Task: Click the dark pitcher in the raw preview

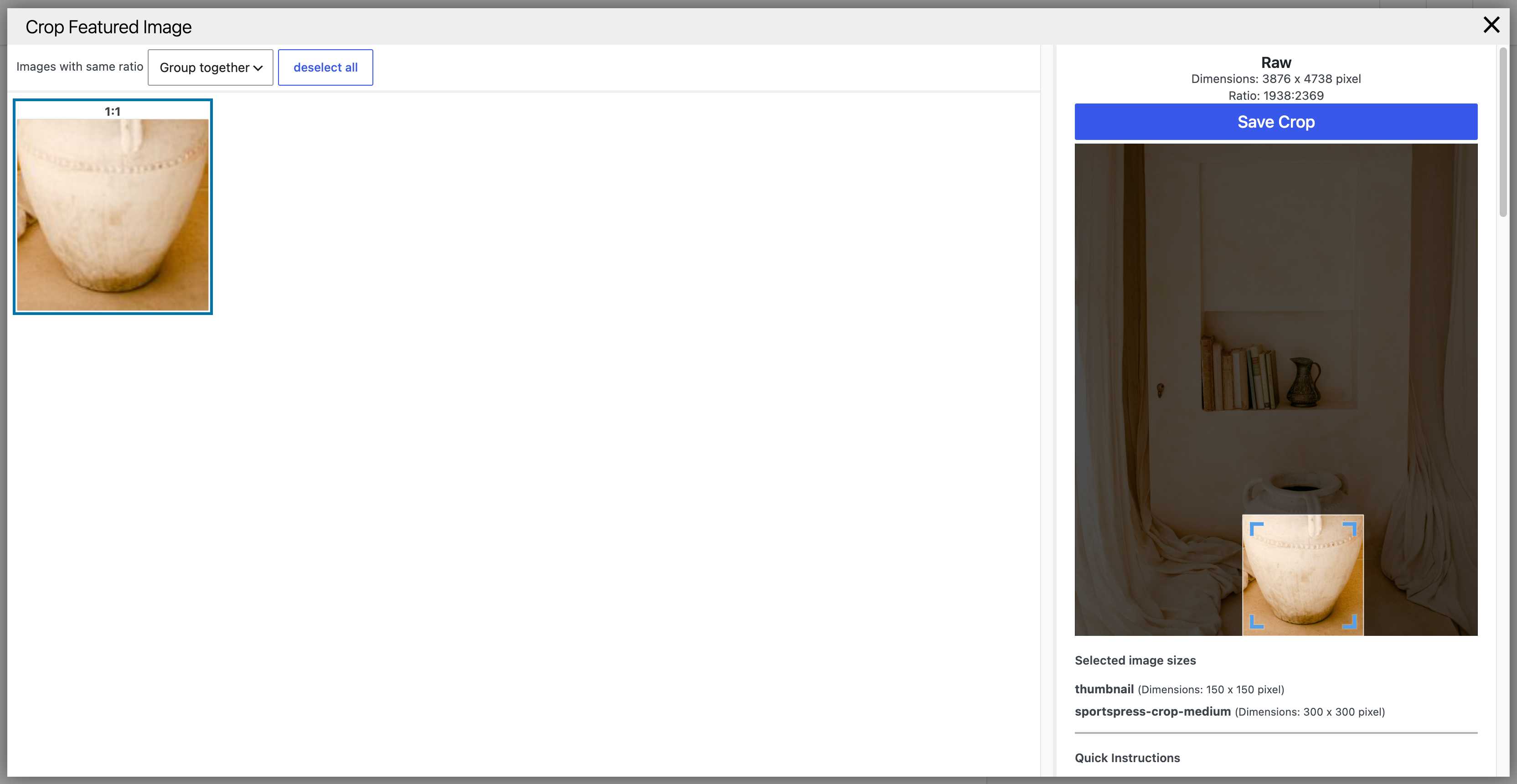Action: click(x=1303, y=382)
